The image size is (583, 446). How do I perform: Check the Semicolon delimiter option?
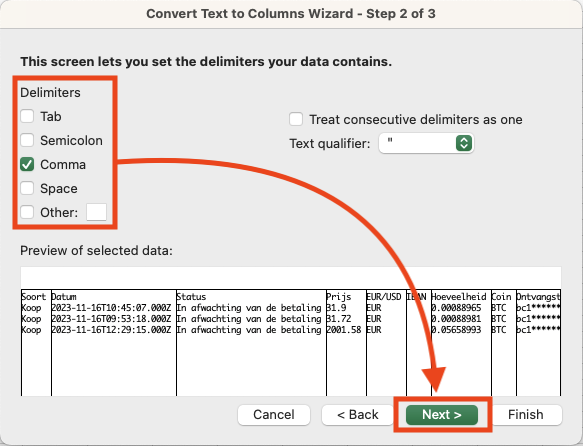coord(27,140)
